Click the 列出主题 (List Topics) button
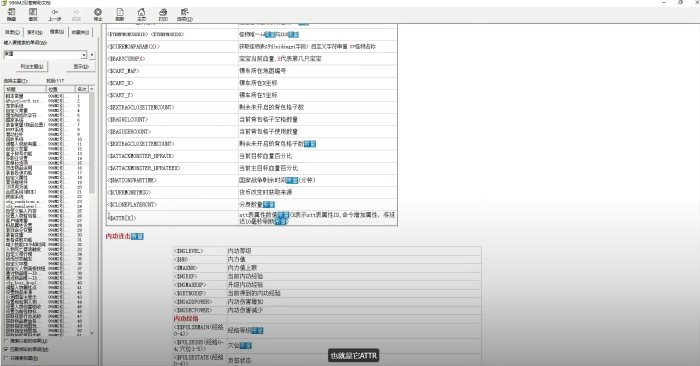 tap(32, 67)
